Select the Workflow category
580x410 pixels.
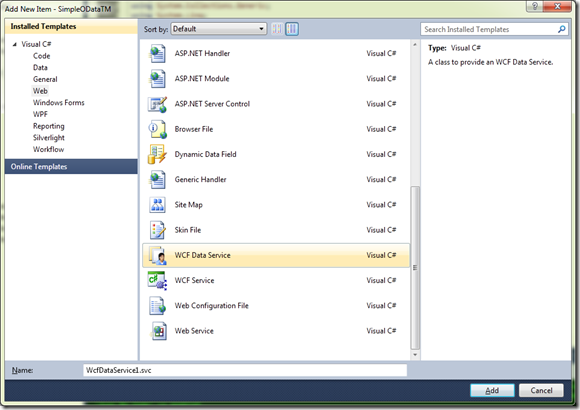[48, 149]
